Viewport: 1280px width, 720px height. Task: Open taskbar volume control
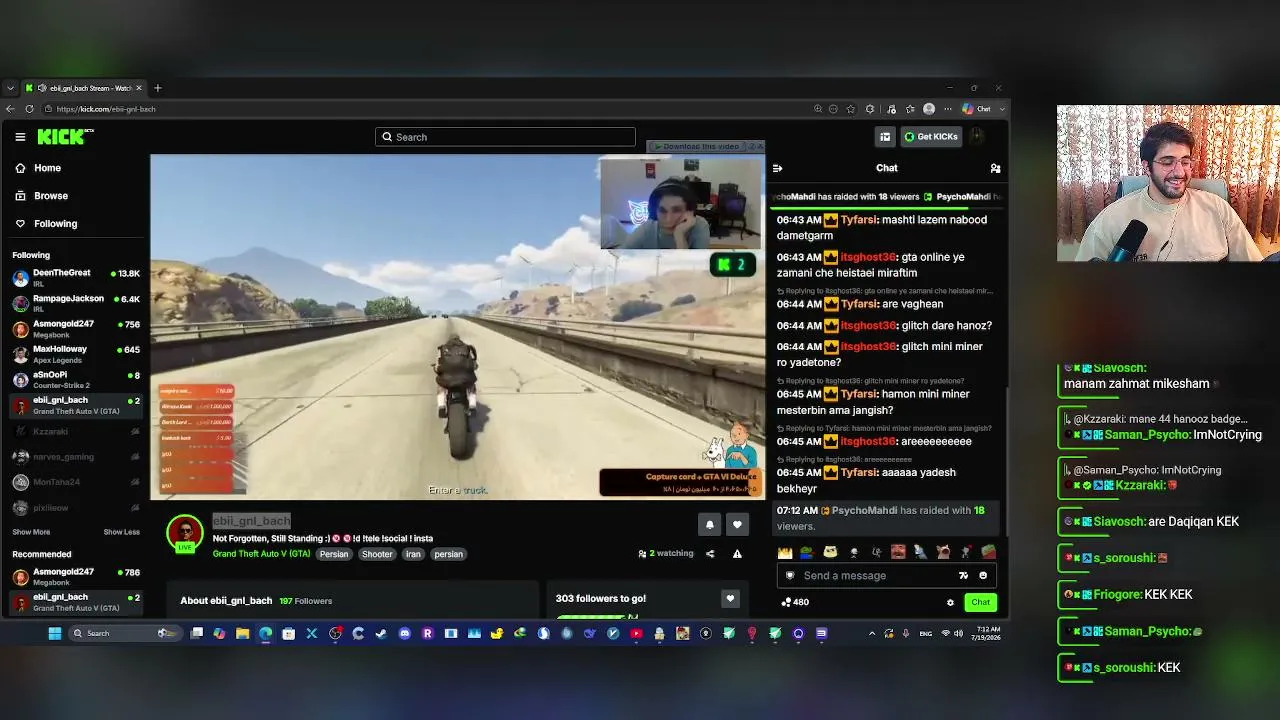(958, 633)
